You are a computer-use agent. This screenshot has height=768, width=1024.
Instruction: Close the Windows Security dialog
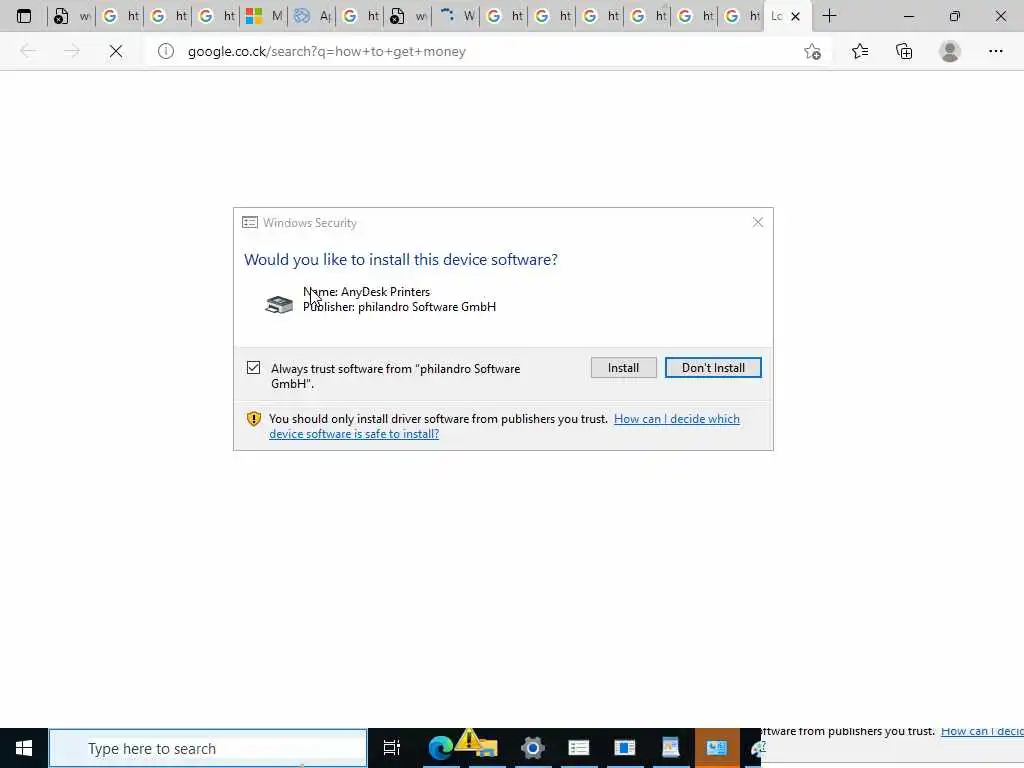(758, 223)
